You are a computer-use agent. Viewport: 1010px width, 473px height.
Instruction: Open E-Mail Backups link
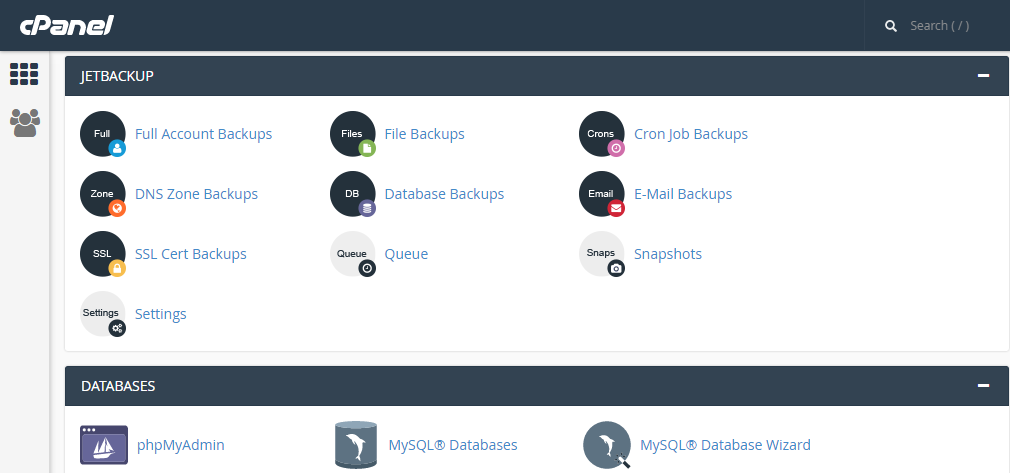(683, 194)
